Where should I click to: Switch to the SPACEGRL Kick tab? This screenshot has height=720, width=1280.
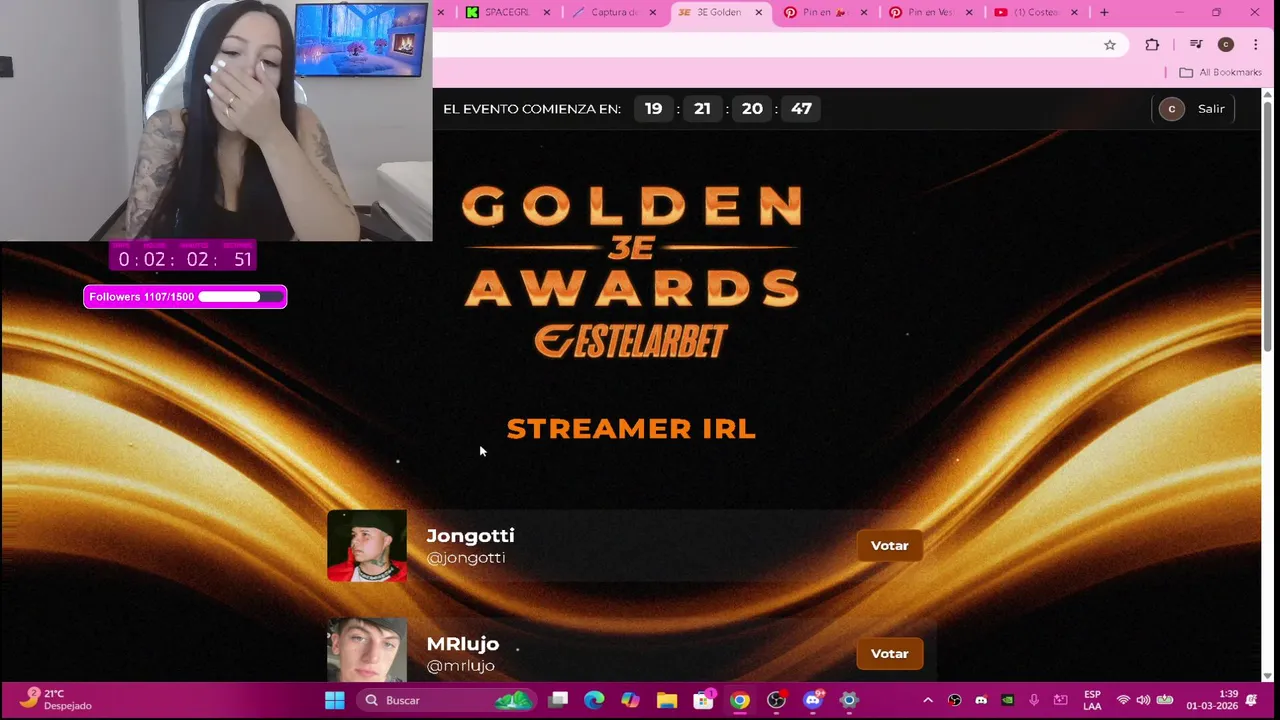[510, 12]
